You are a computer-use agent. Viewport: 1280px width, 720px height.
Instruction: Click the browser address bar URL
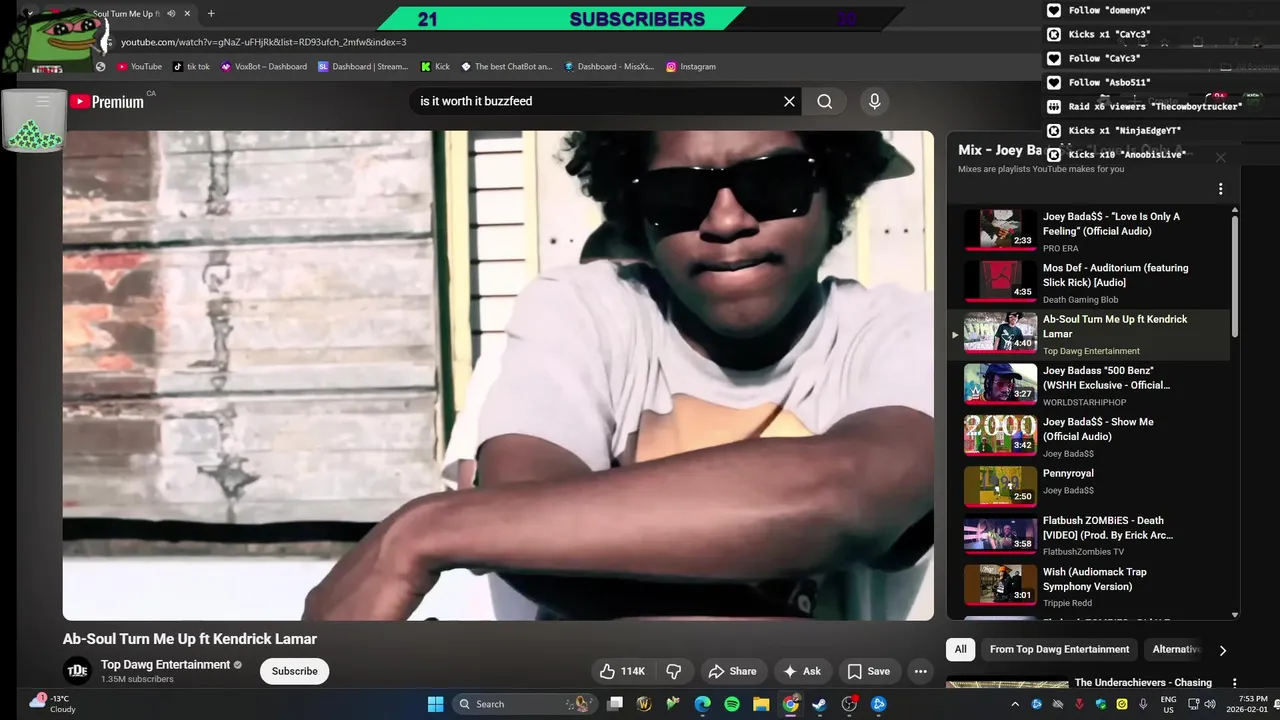(264, 42)
